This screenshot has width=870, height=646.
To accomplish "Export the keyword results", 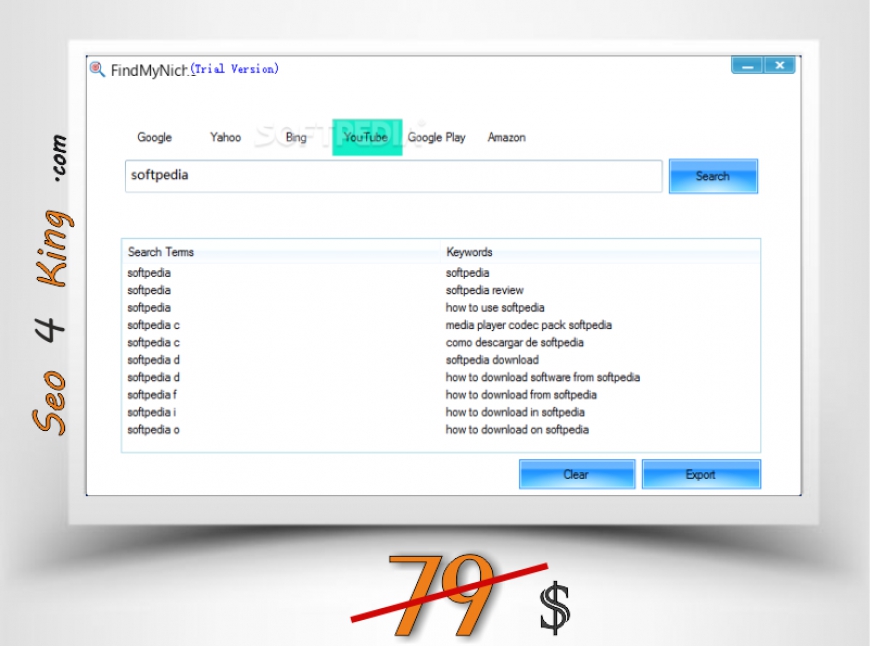I will pyautogui.click(x=701, y=475).
